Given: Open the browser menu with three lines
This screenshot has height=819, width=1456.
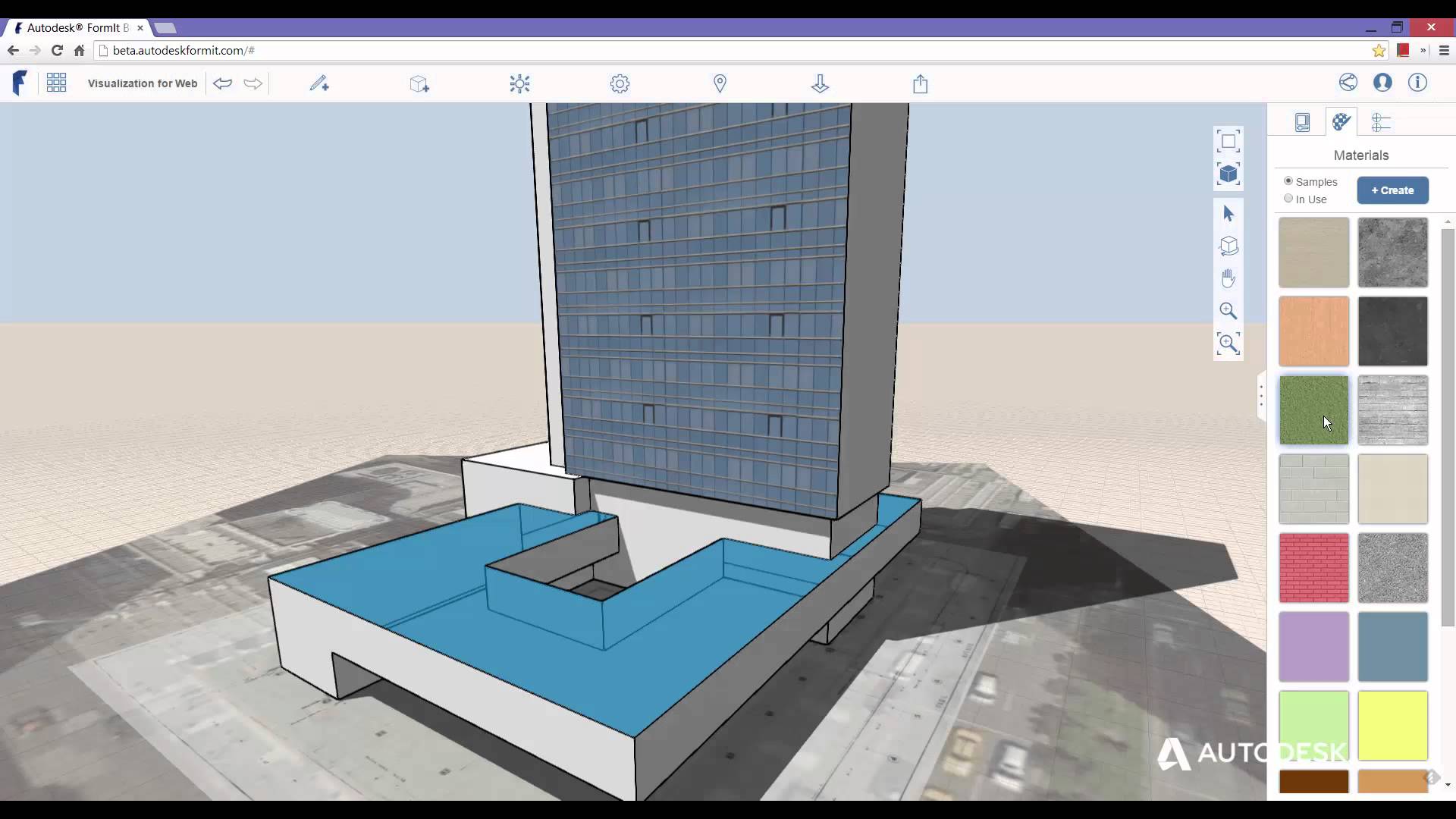Looking at the screenshot, I should (x=1444, y=50).
